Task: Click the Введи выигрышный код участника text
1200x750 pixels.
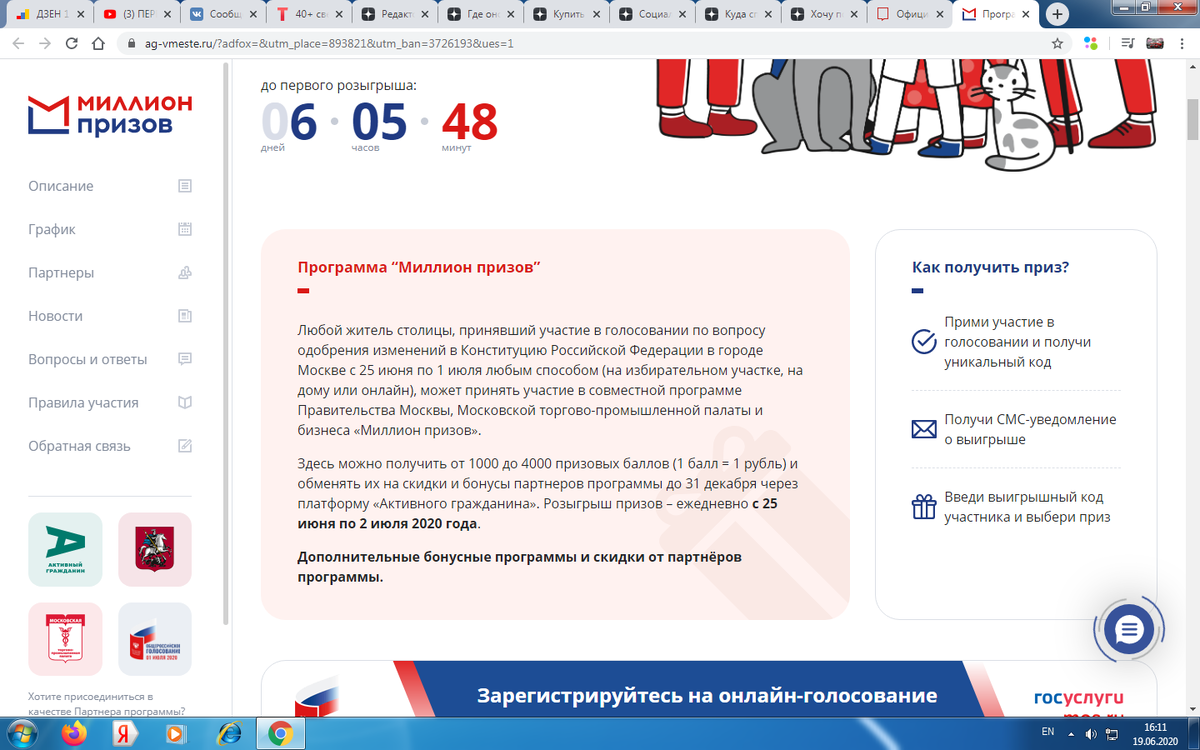Action: click(x=1027, y=507)
